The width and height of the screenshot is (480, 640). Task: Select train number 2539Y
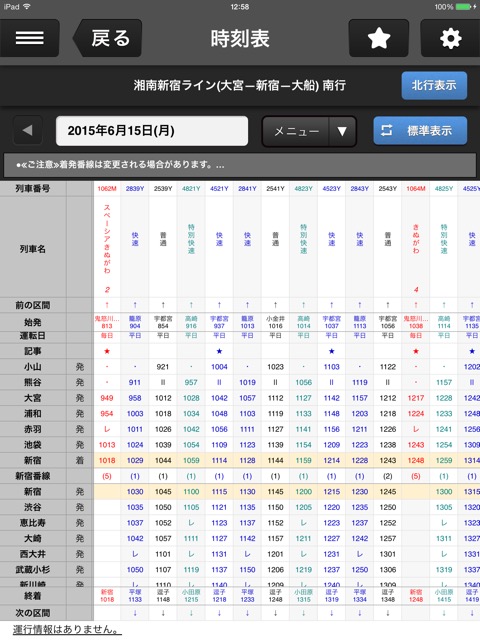point(163,189)
